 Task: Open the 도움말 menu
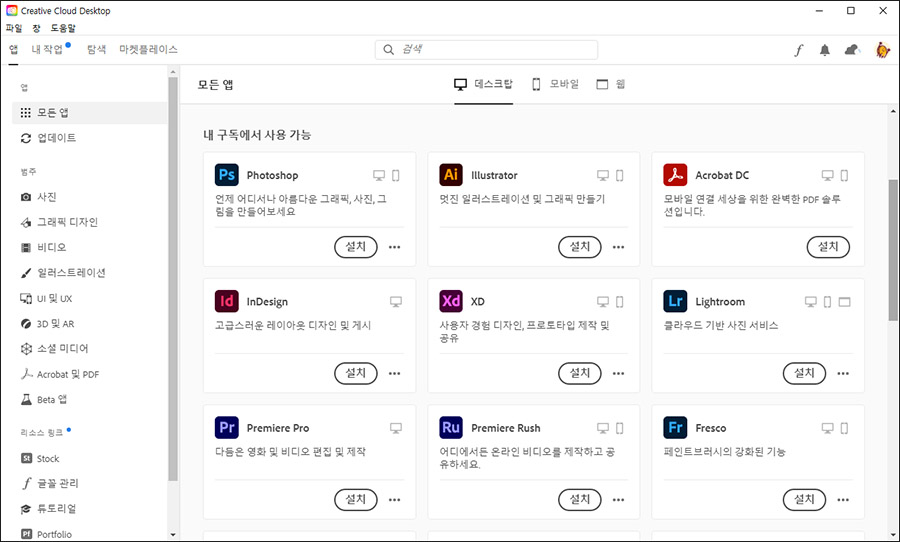click(x=63, y=28)
